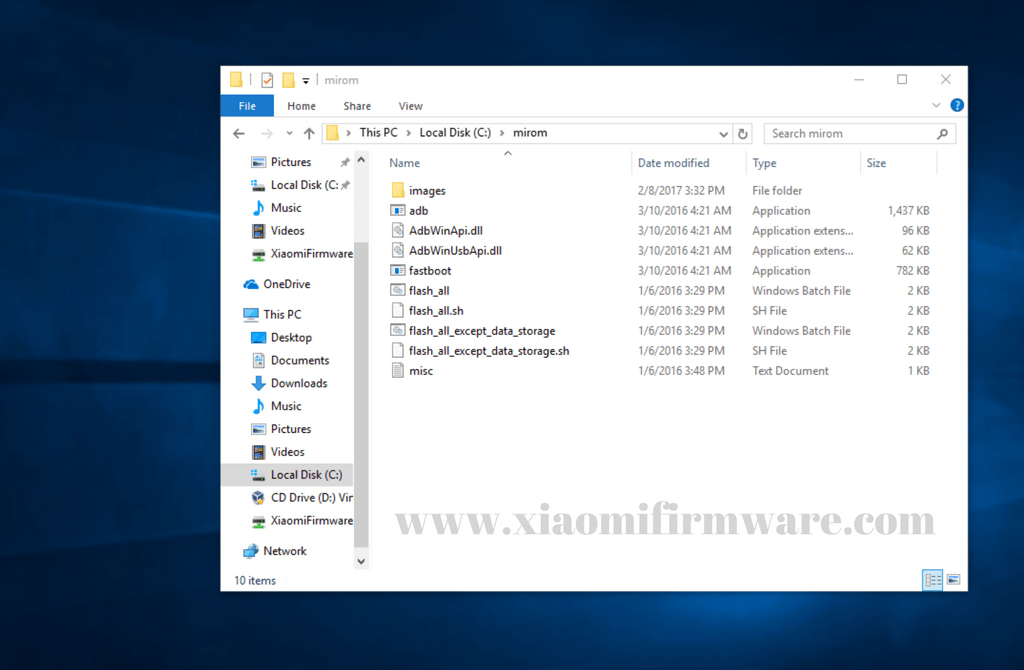Select flash_all_except_data_storage.sh file icon
Screen dimensions: 1024x670
(x=398, y=351)
